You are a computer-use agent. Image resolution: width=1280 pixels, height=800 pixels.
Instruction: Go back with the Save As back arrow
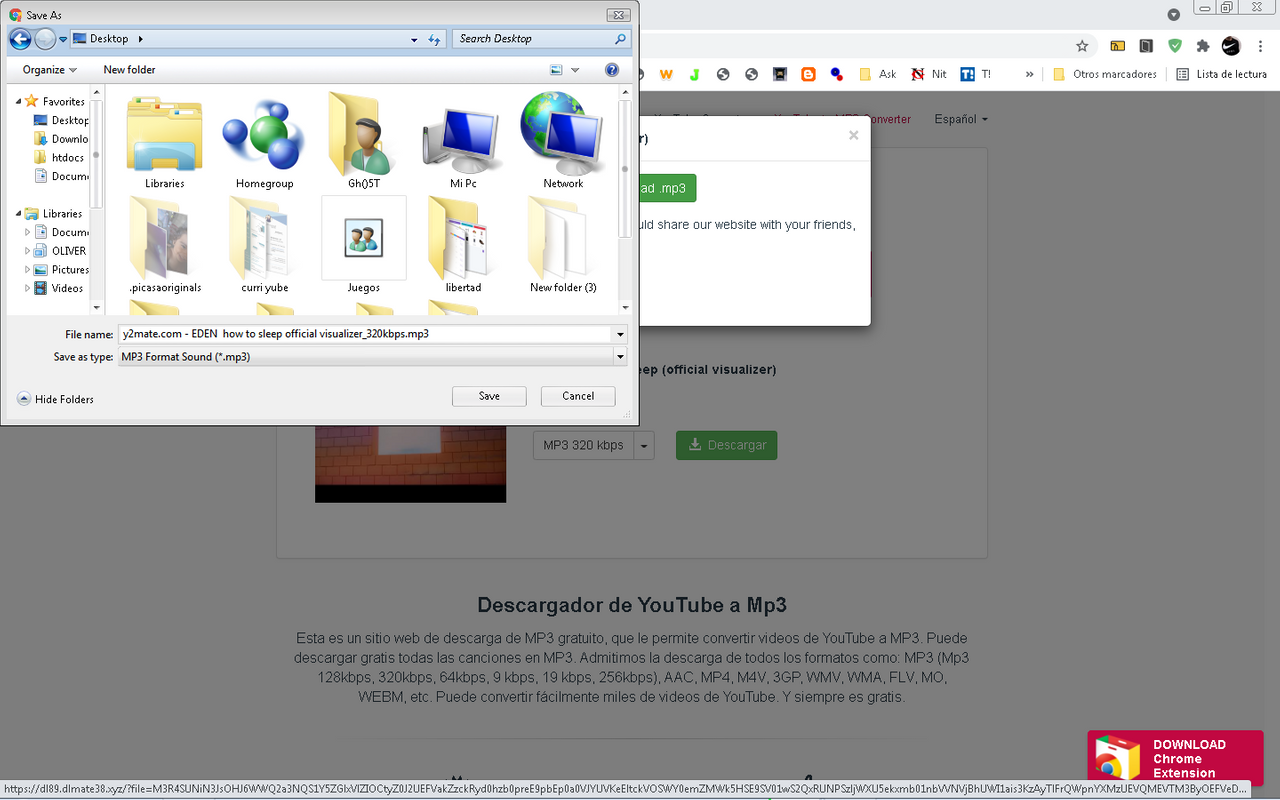point(20,40)
